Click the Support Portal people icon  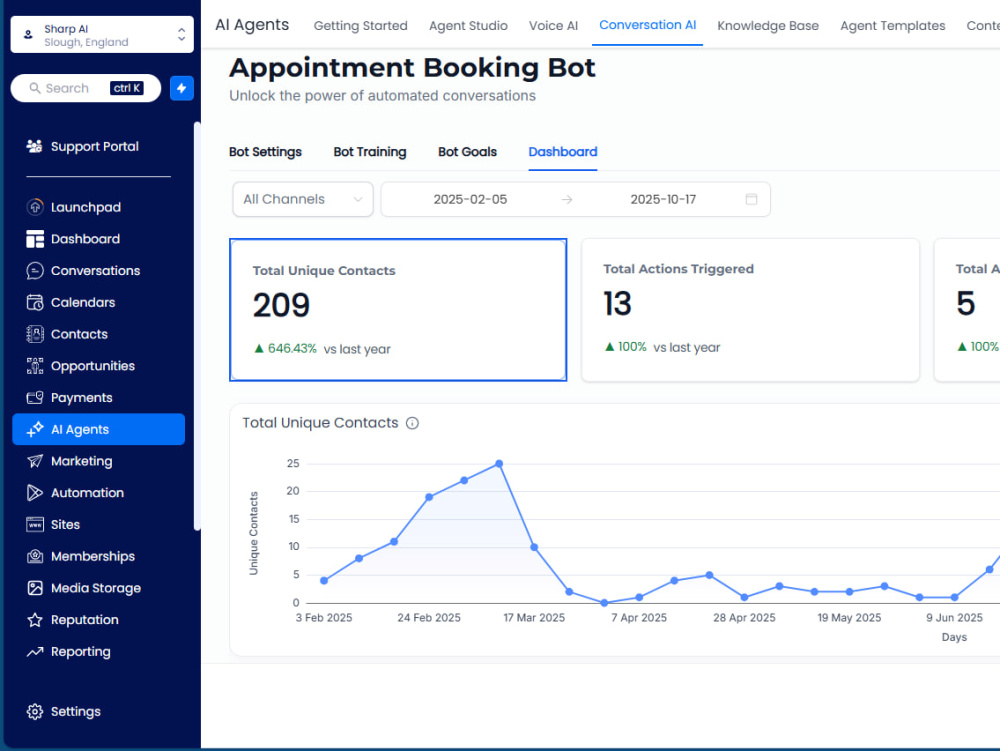[x=34, y=146]
